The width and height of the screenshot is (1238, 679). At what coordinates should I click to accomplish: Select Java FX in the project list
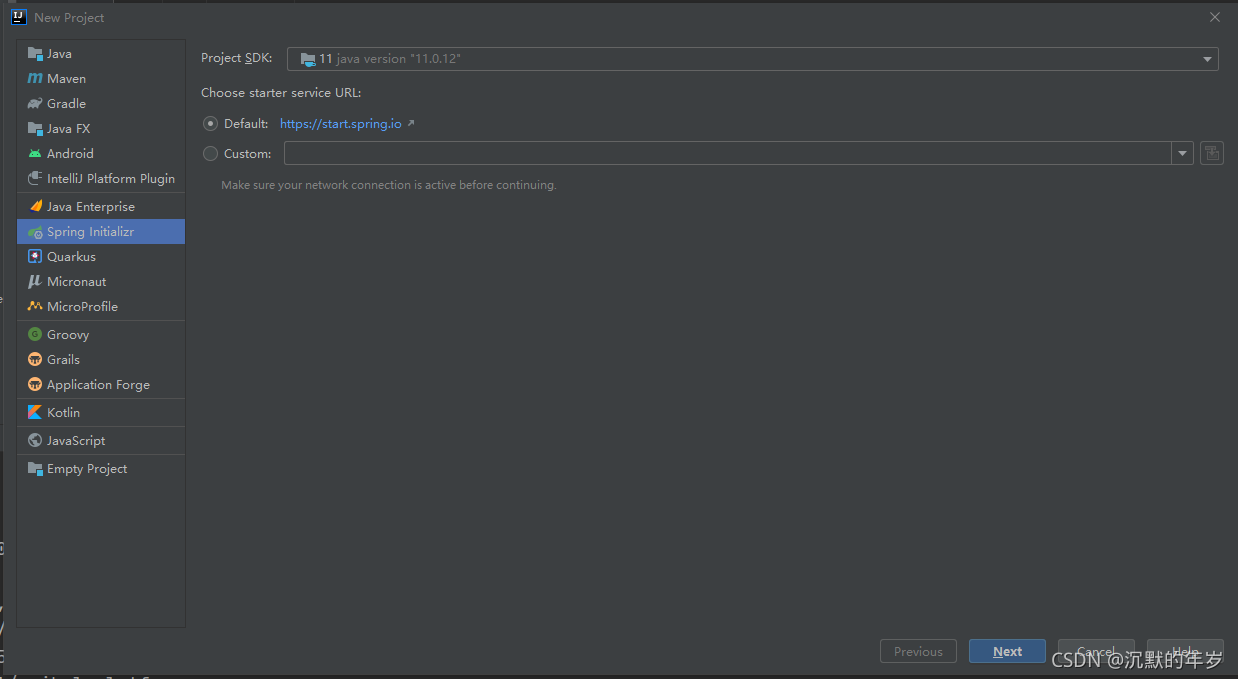pos(101,129)
